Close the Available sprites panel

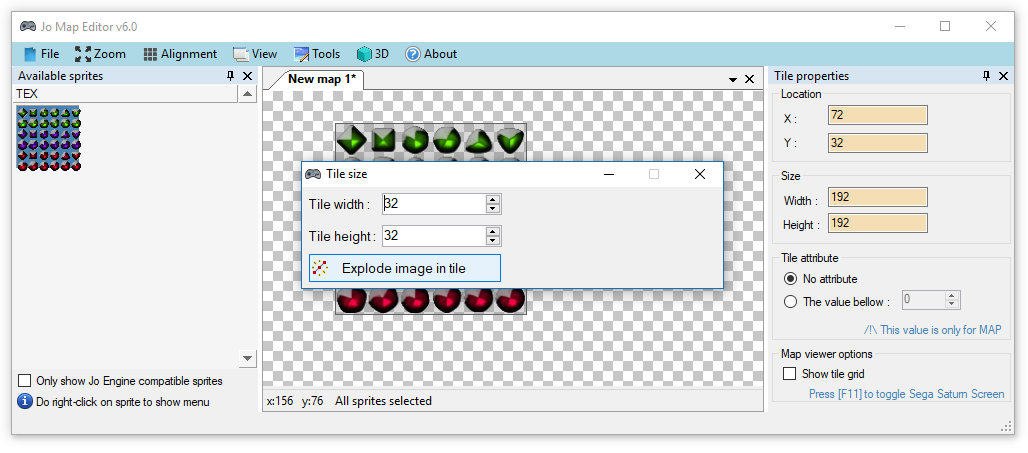(247, 76)
